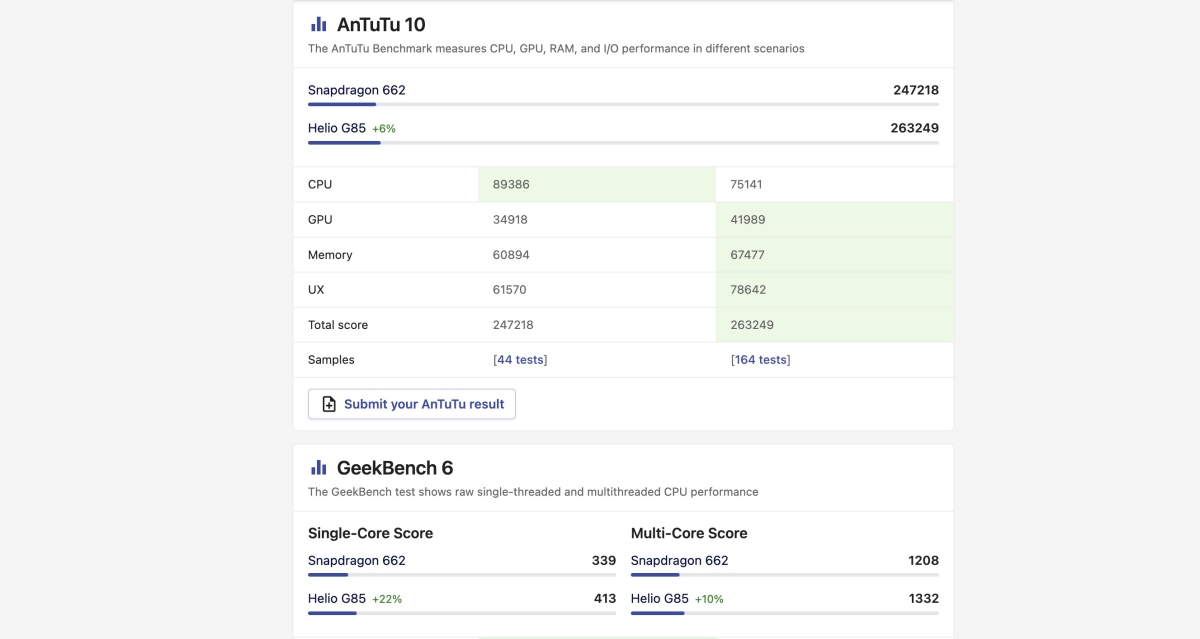The height and width of the screenshot is (639, 1200).
Task: Click Snapdragon 662 under Single-Core Score
Action: [357, 561]
